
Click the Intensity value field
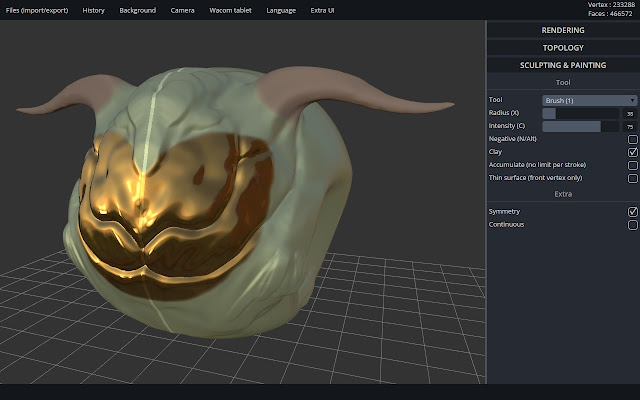[630, 127]
